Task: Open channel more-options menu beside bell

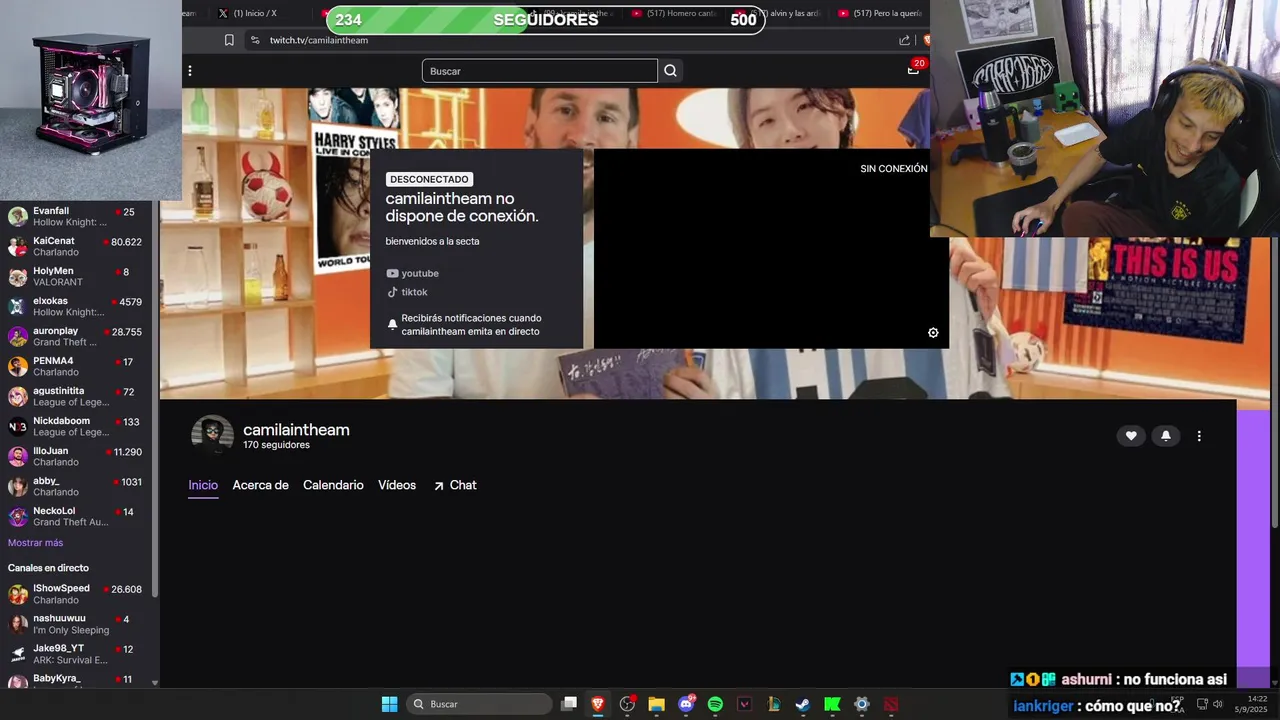Action: click(x=1199, y=436)
